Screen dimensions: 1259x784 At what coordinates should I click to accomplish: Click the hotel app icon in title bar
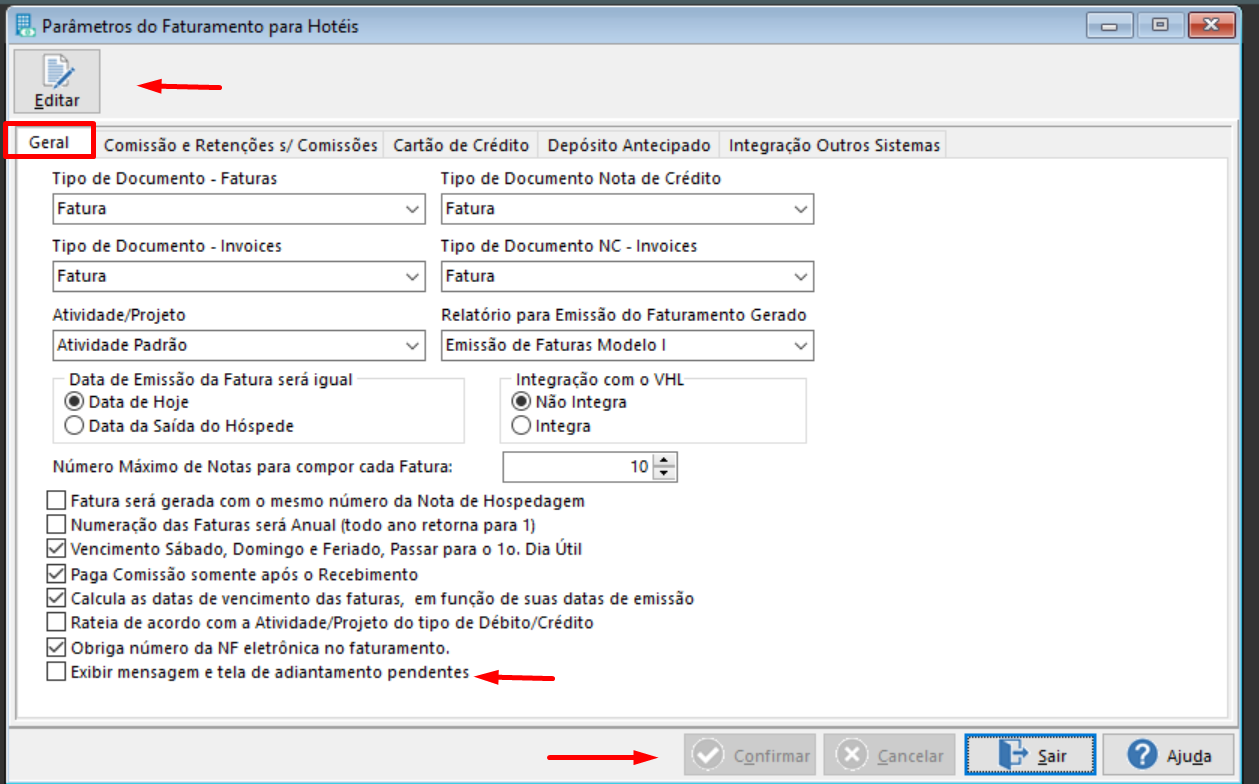(x=25, y=26)
